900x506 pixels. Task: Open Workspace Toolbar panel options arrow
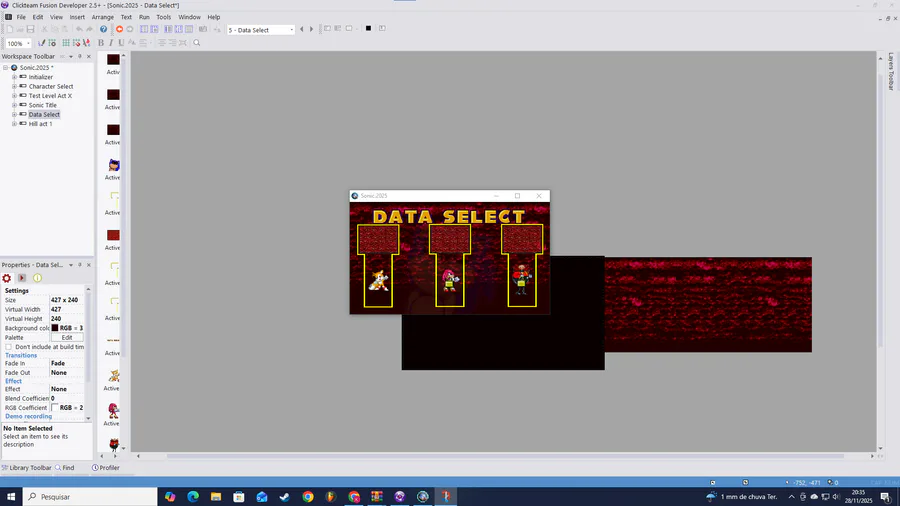point(71,57)
